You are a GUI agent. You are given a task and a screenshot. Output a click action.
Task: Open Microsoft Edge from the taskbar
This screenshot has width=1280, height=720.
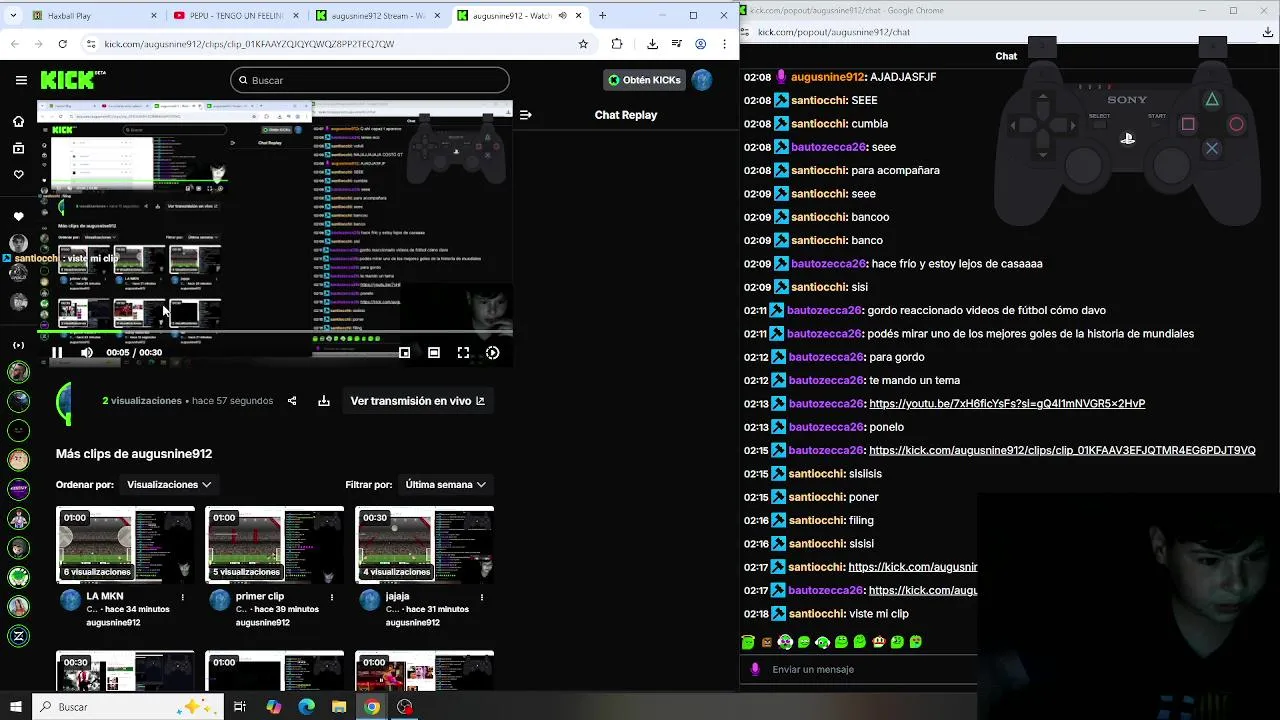pos(306,707)
